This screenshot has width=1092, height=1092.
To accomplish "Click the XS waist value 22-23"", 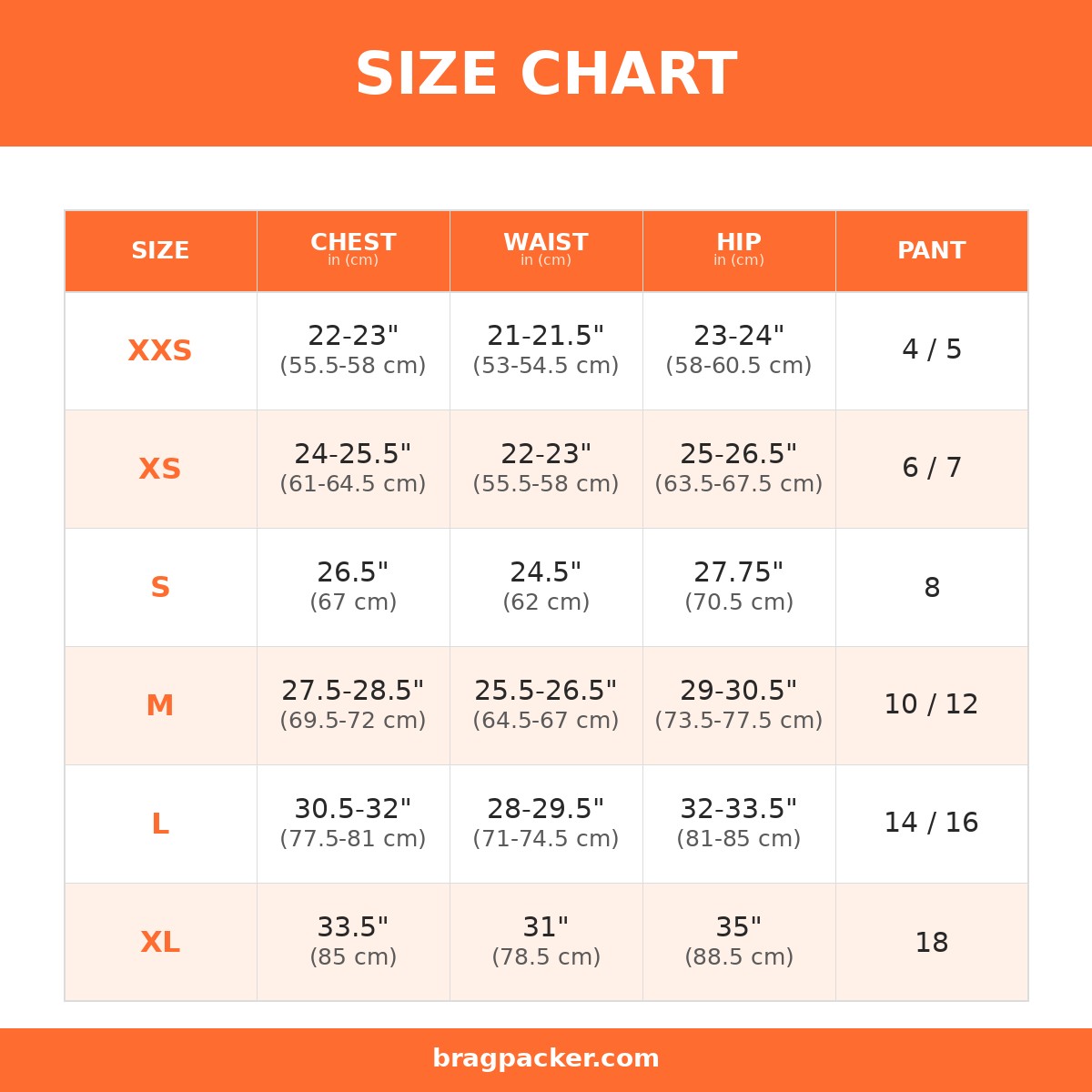I will pyautogui.click(x=546, y=455).
